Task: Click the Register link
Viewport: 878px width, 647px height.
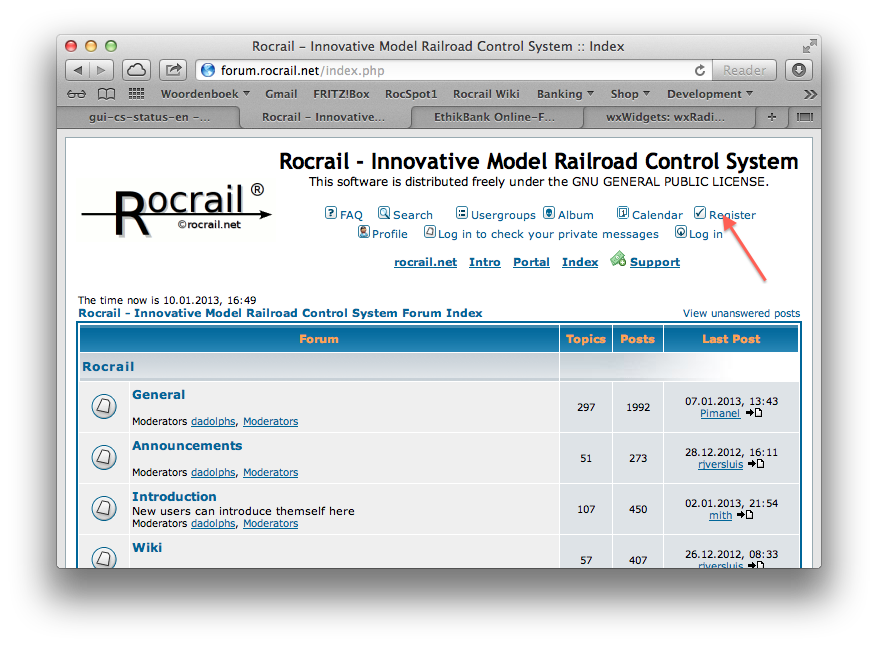Action: (732, 215)
